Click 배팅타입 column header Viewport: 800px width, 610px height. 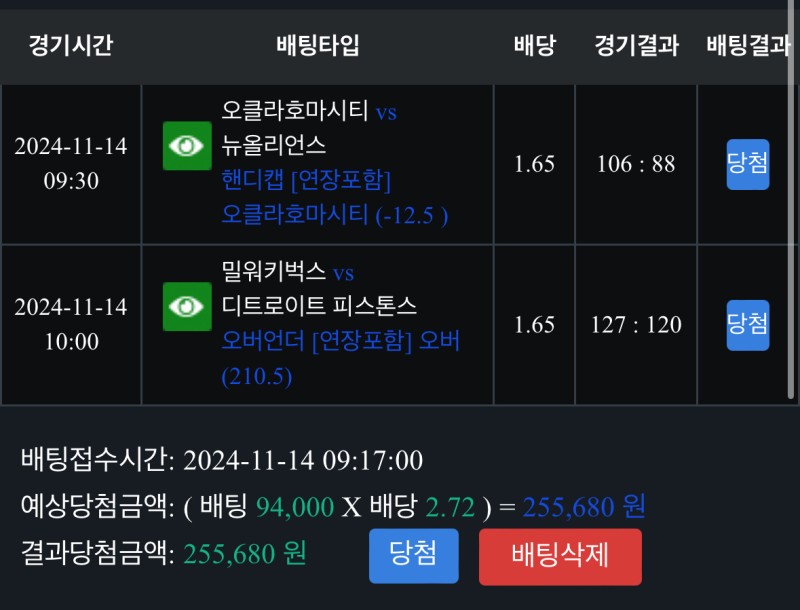pos(317,46)
